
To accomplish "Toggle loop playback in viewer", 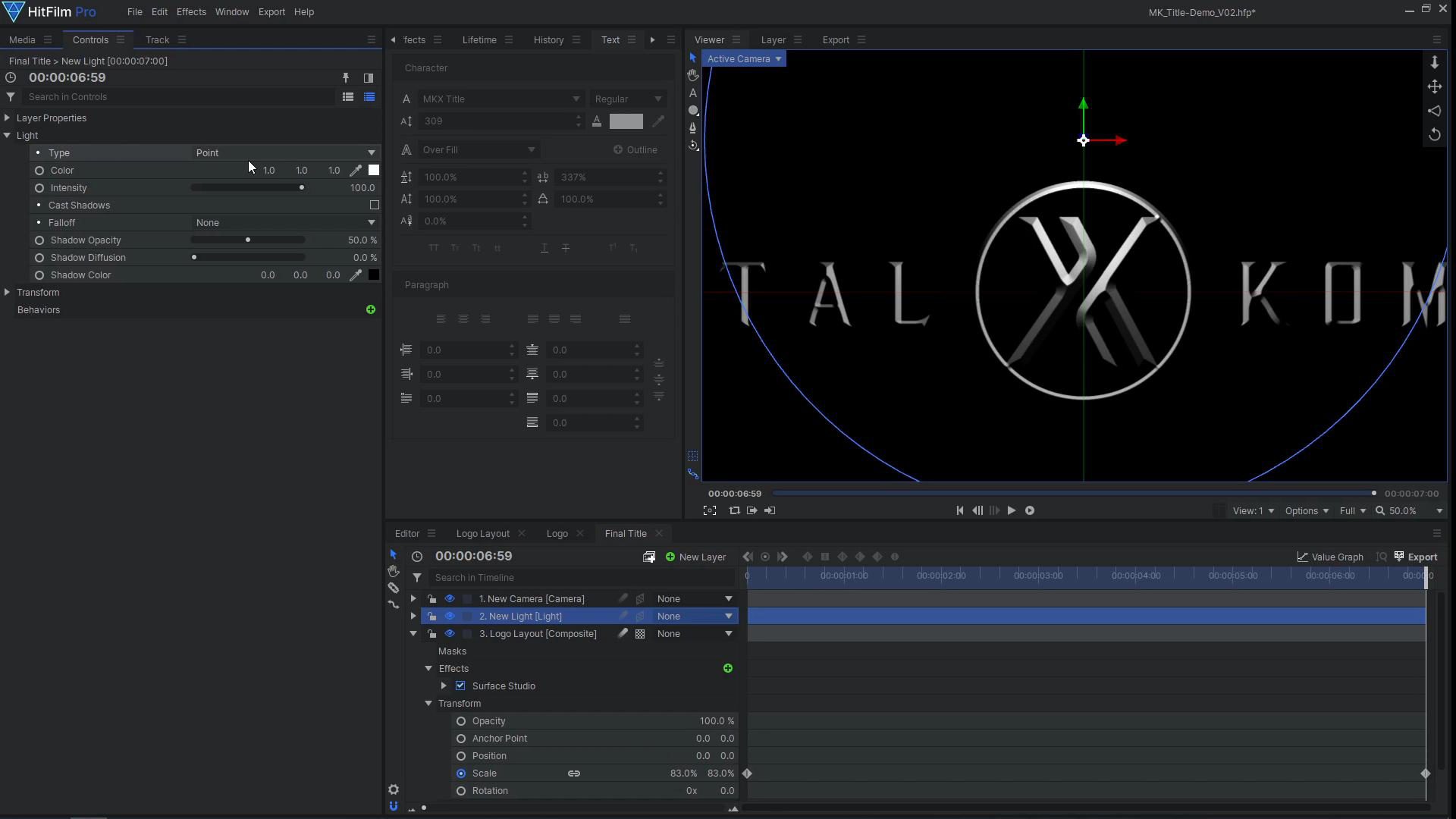I will pos(734,510).
